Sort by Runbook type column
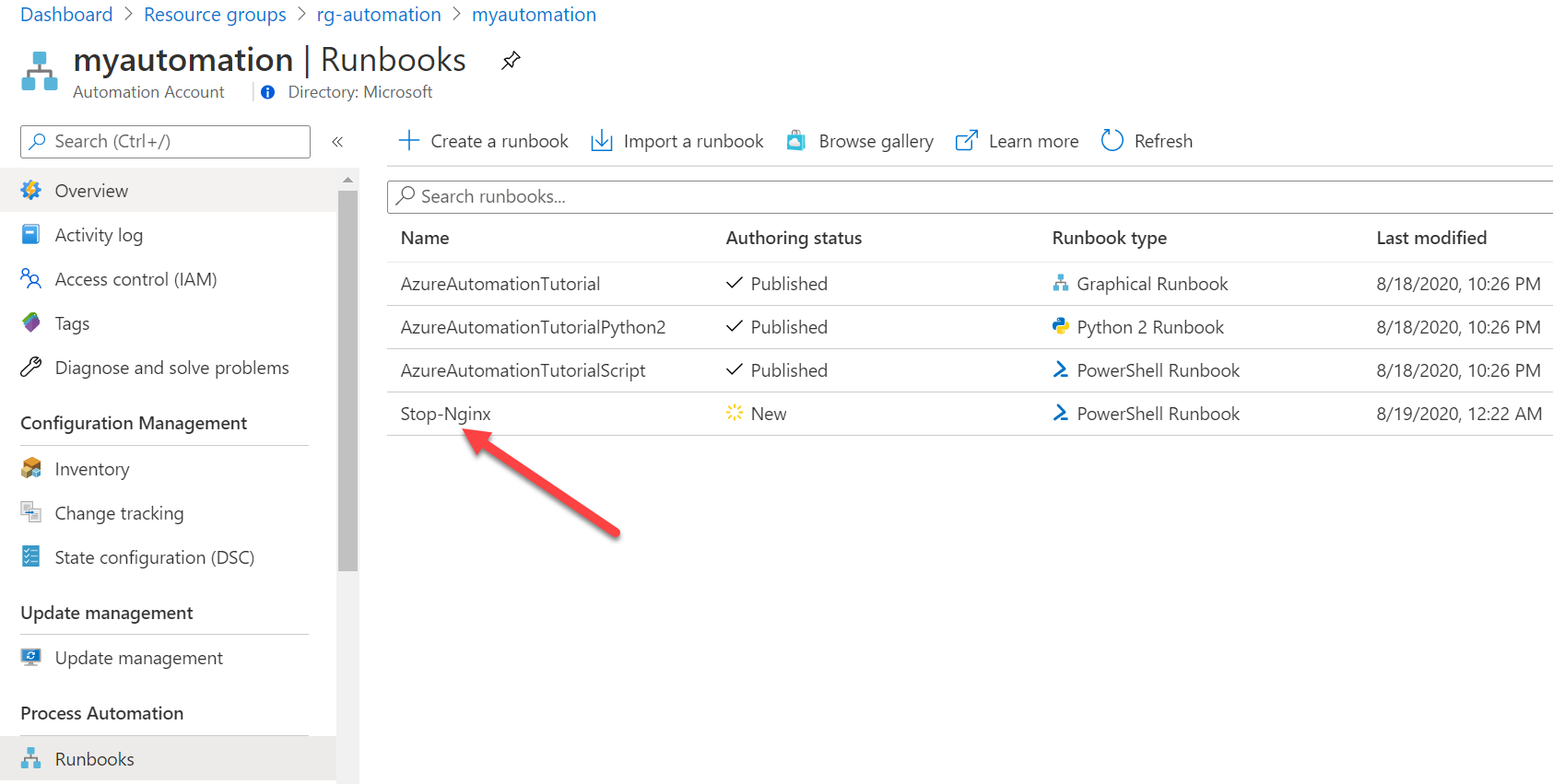 (1110, 238)
